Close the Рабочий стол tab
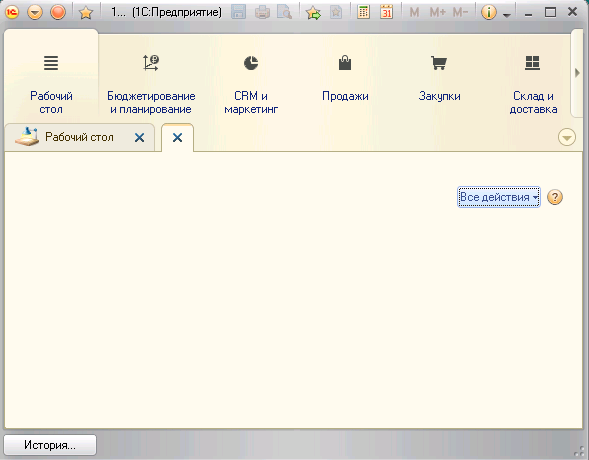 click(x=139, y=138)
